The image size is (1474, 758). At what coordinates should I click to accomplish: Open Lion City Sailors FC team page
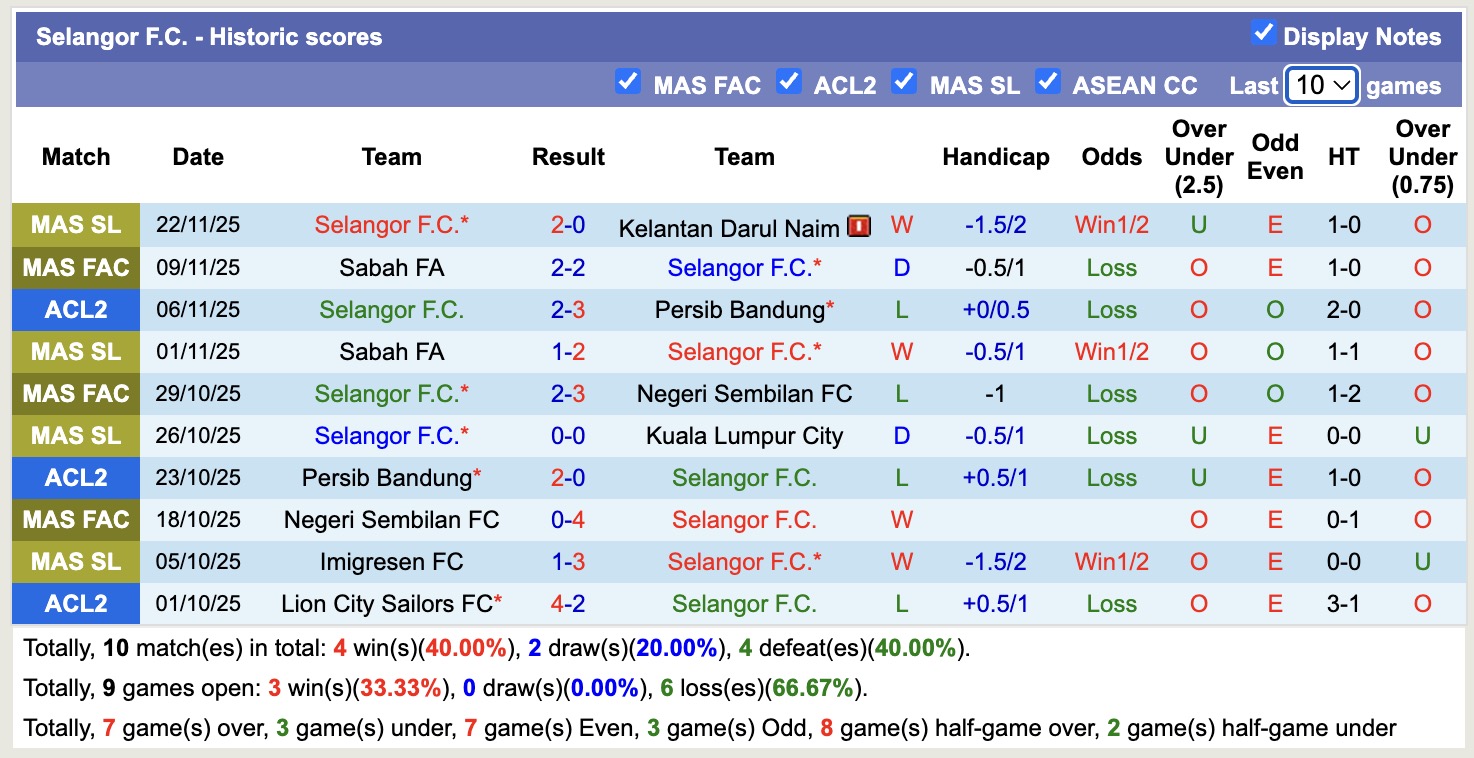(x=388, y=604)
